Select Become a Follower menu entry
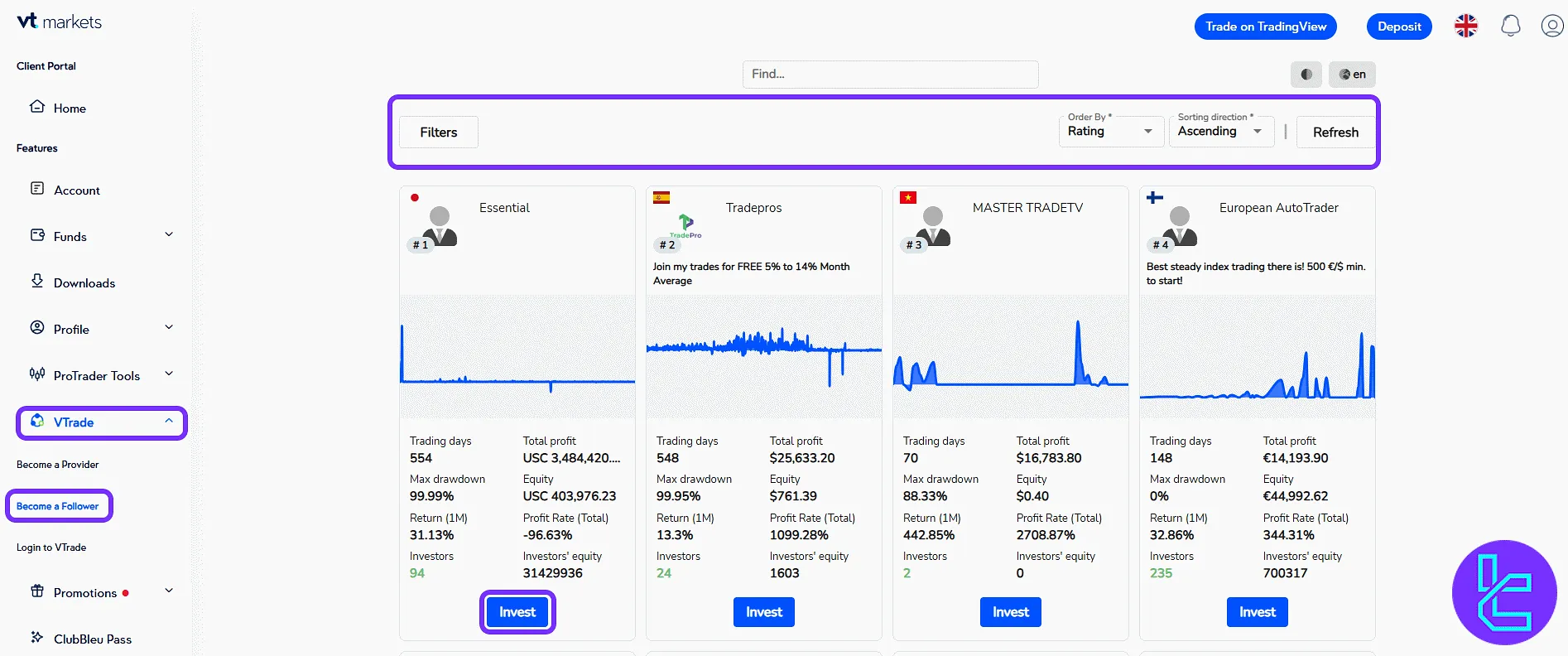 tap(58, 506)
